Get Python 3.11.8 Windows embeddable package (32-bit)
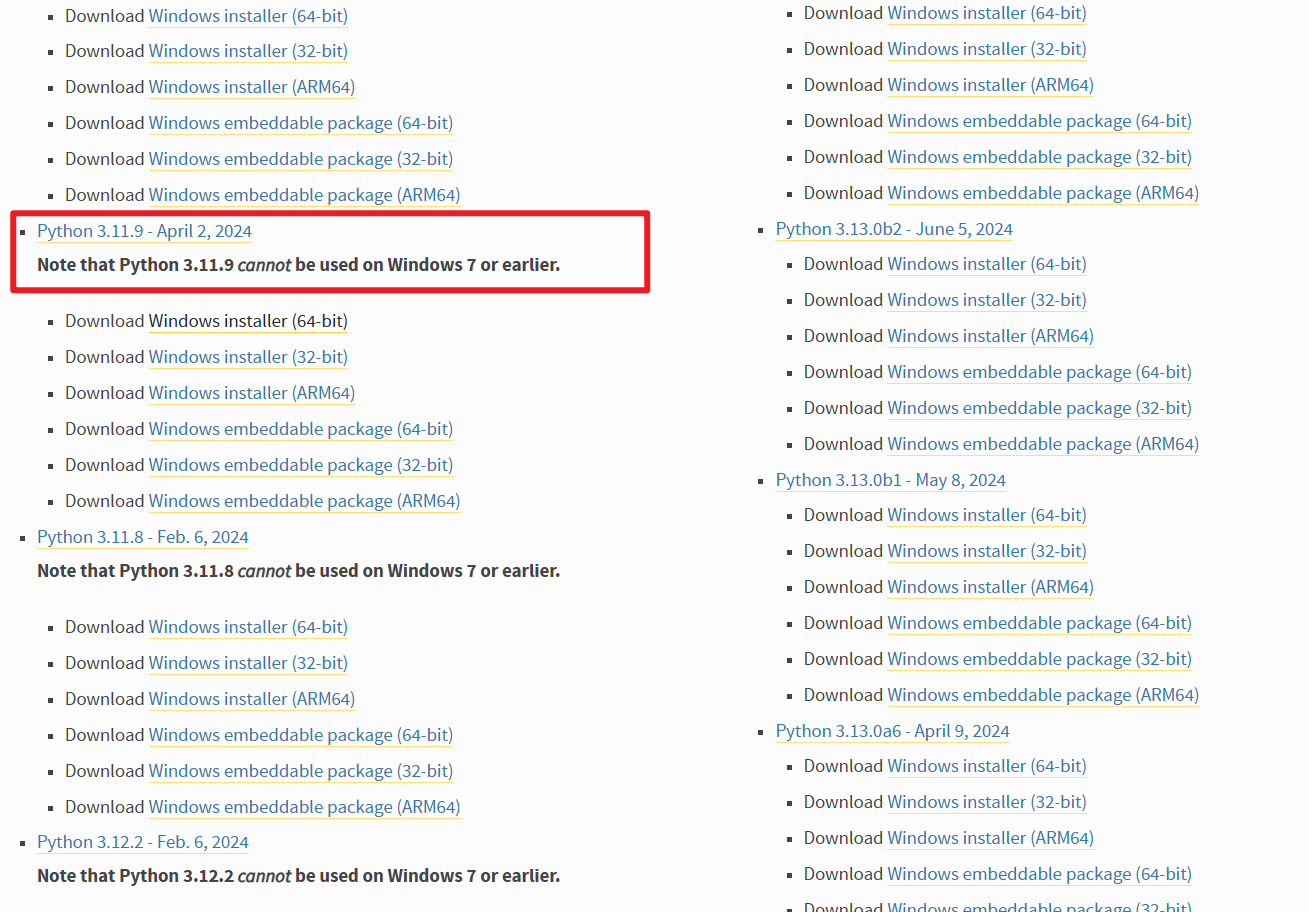 pyautogui.click(x=301, y=771)
